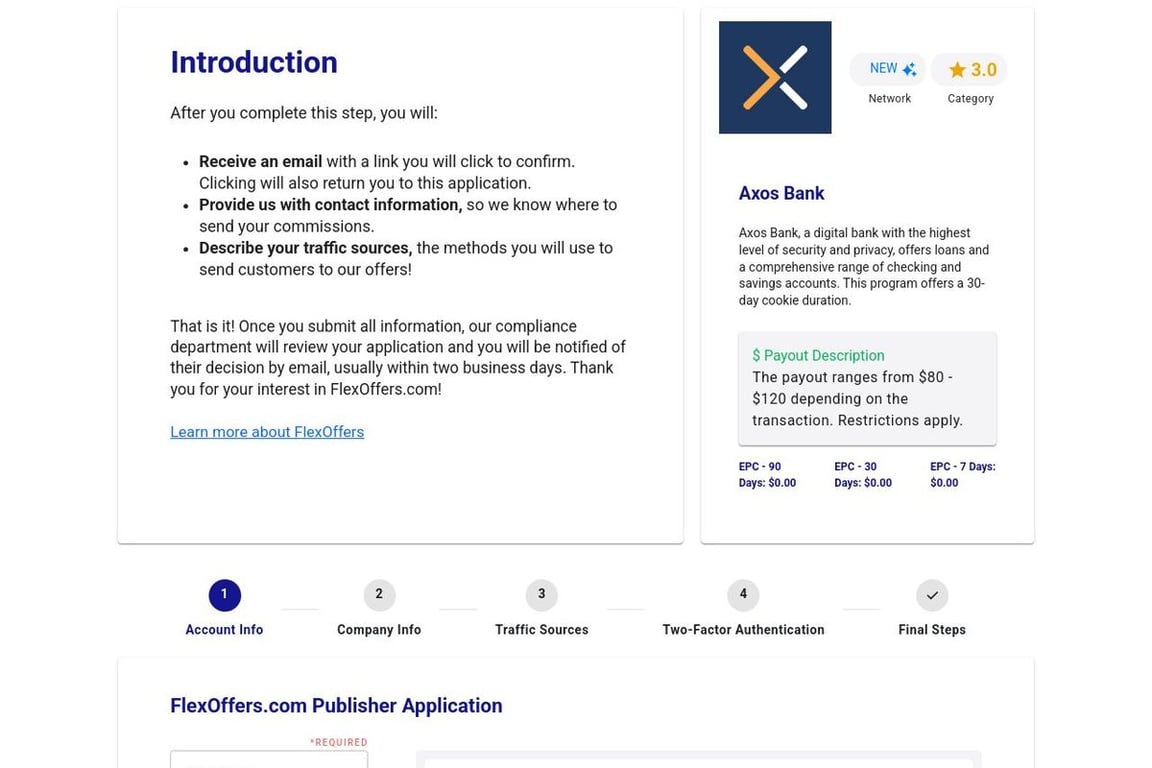The height and width of the screenshot is (768, 1152).
Task: Click the Network label under NEW badge
Action: click(889, 98)
